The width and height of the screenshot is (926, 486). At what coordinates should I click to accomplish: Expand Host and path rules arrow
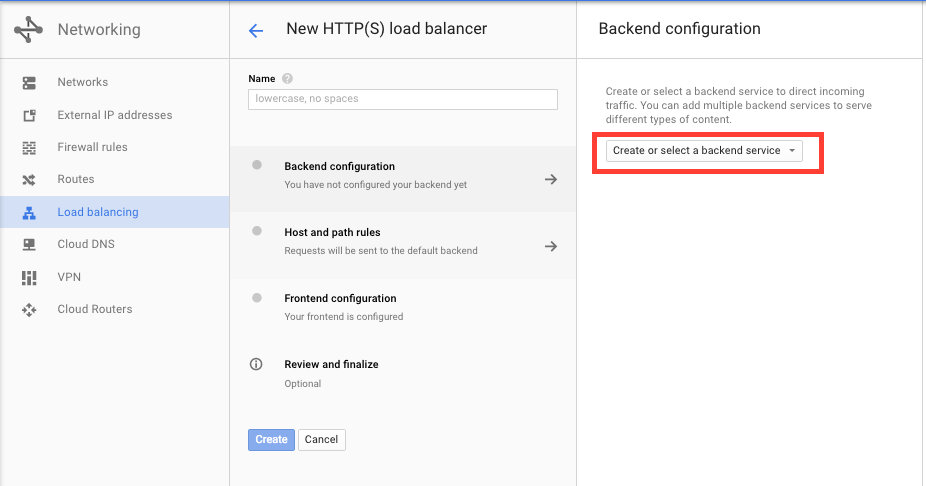(x=550, y=246)
